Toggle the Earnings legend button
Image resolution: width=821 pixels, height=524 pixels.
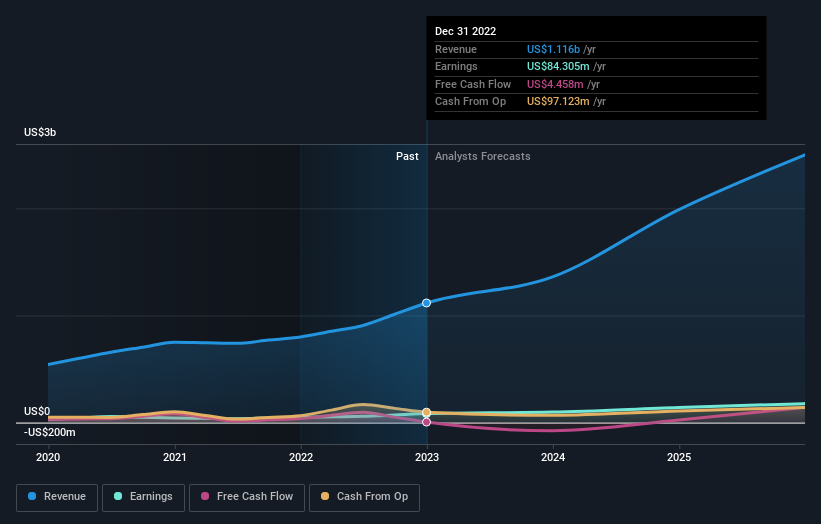[x=143, y=497]
